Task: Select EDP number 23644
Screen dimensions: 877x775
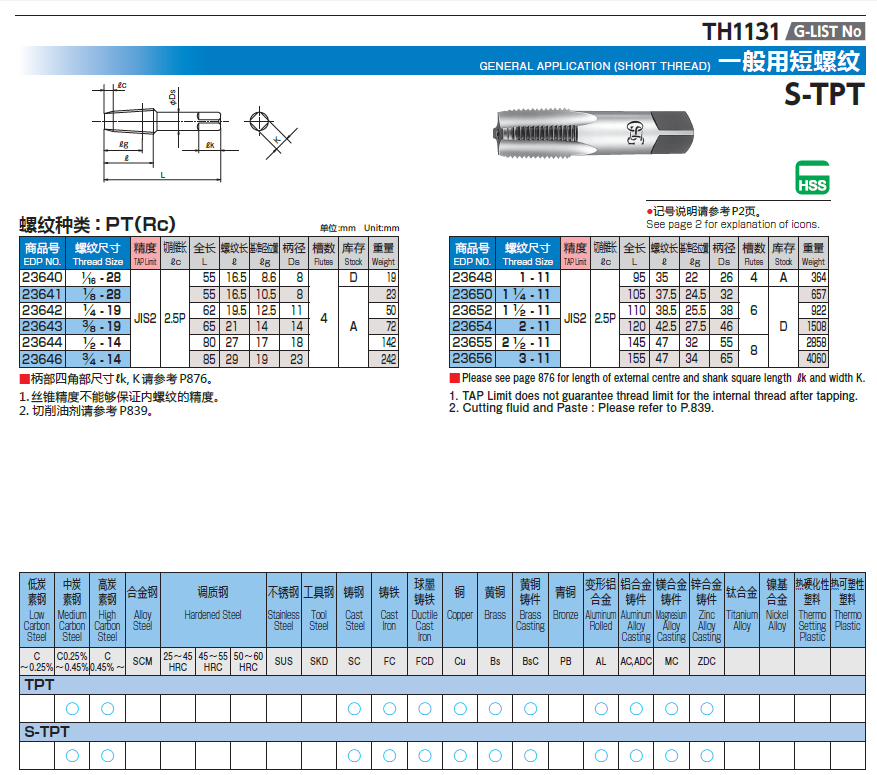Action: (x=43, y=343)
